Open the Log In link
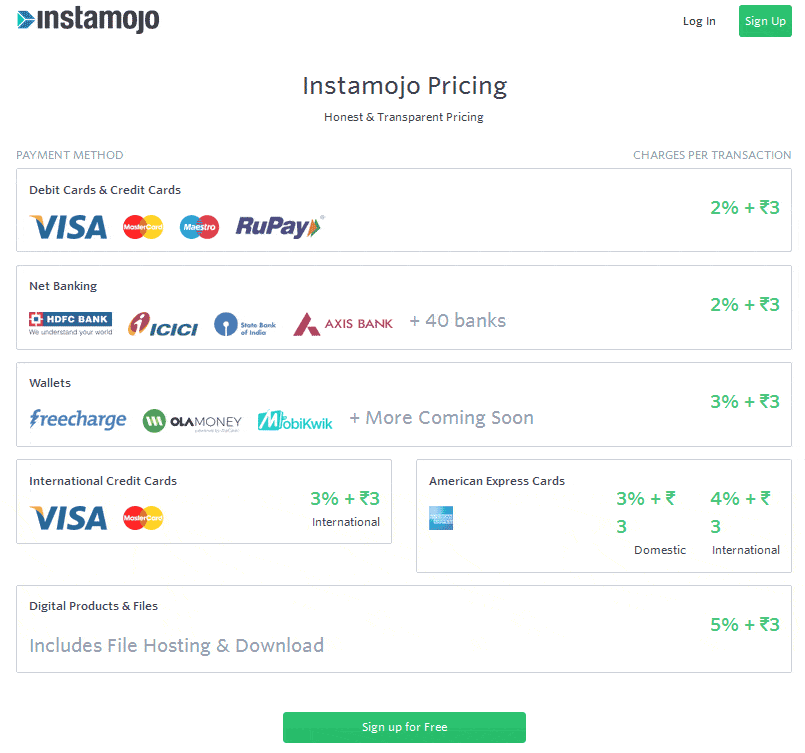The image size is (805, 753). [699, 21]
